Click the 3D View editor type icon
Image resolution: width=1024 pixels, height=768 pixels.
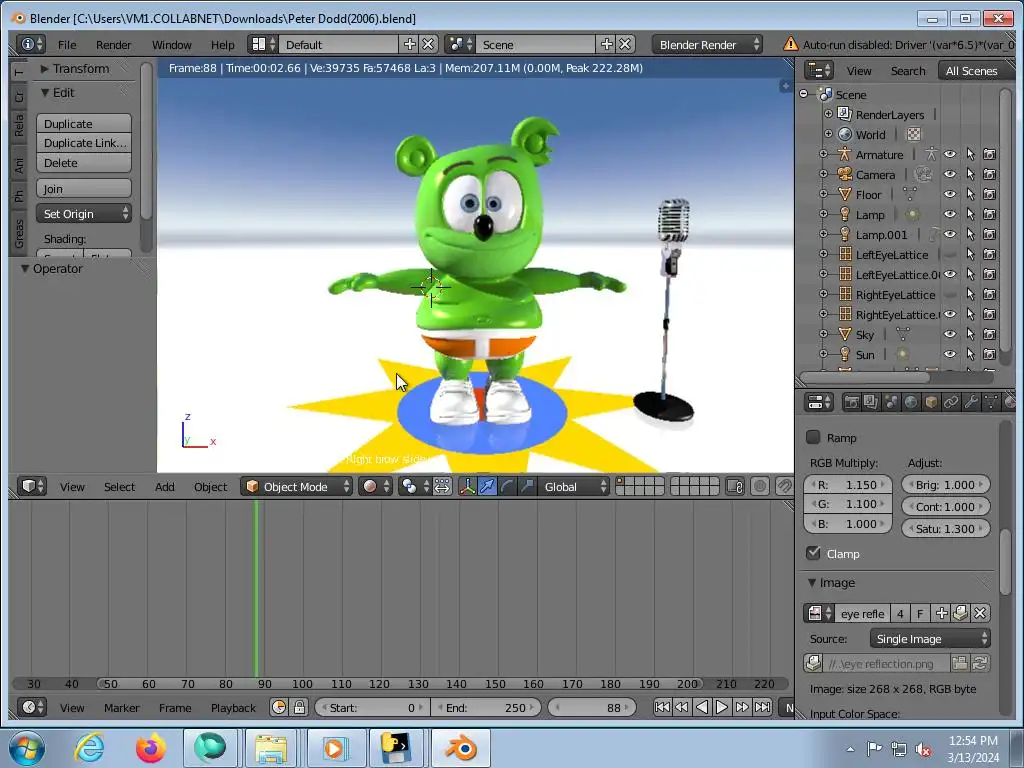tap(31, 487)
